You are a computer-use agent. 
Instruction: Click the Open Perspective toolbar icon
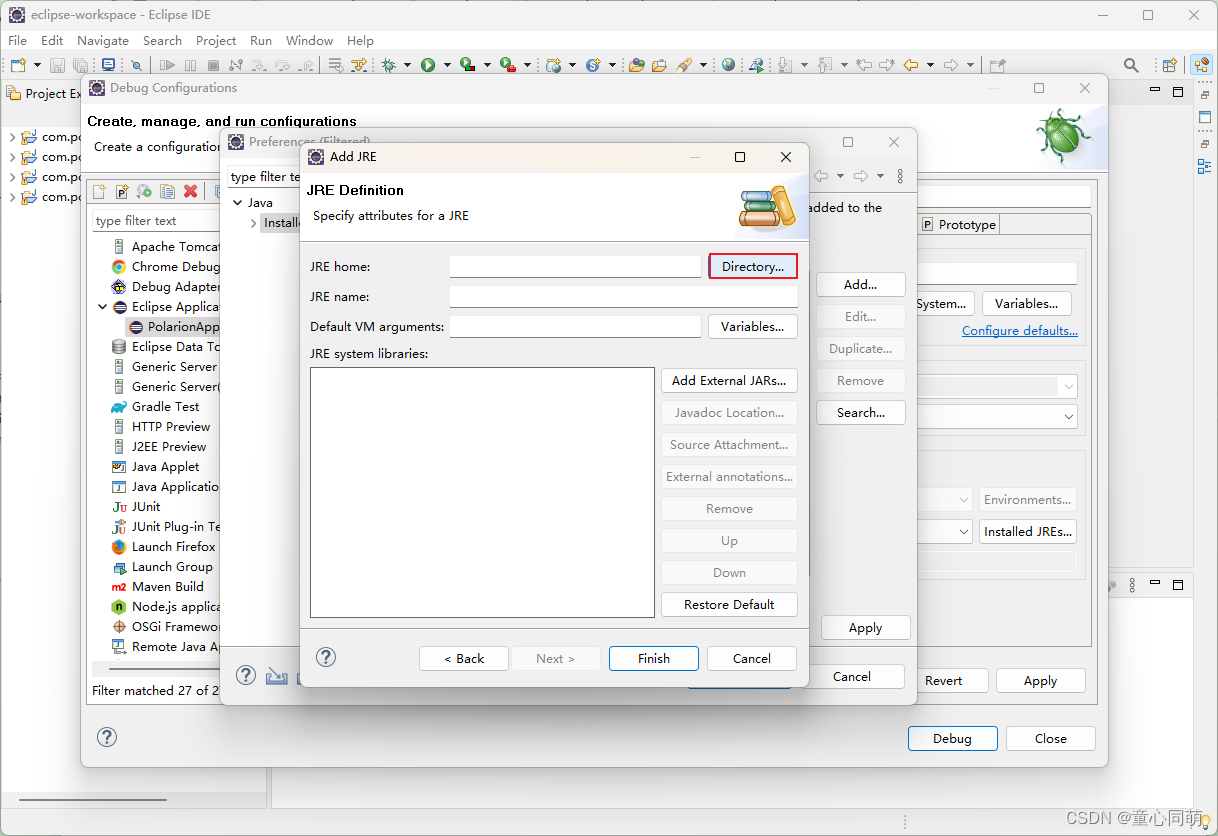[x=1169, y=65]
